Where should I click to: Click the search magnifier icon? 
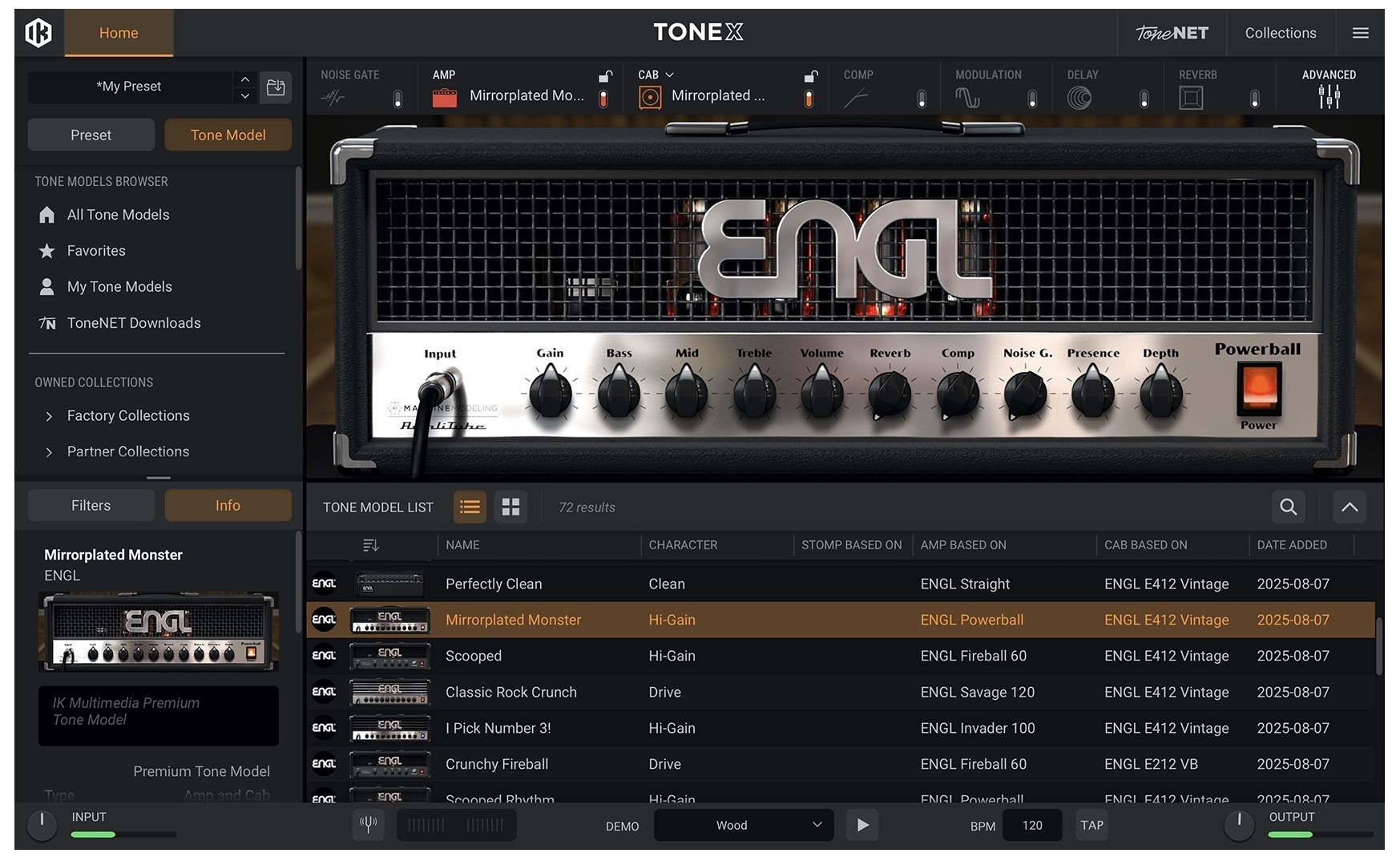click(1288, 507)
